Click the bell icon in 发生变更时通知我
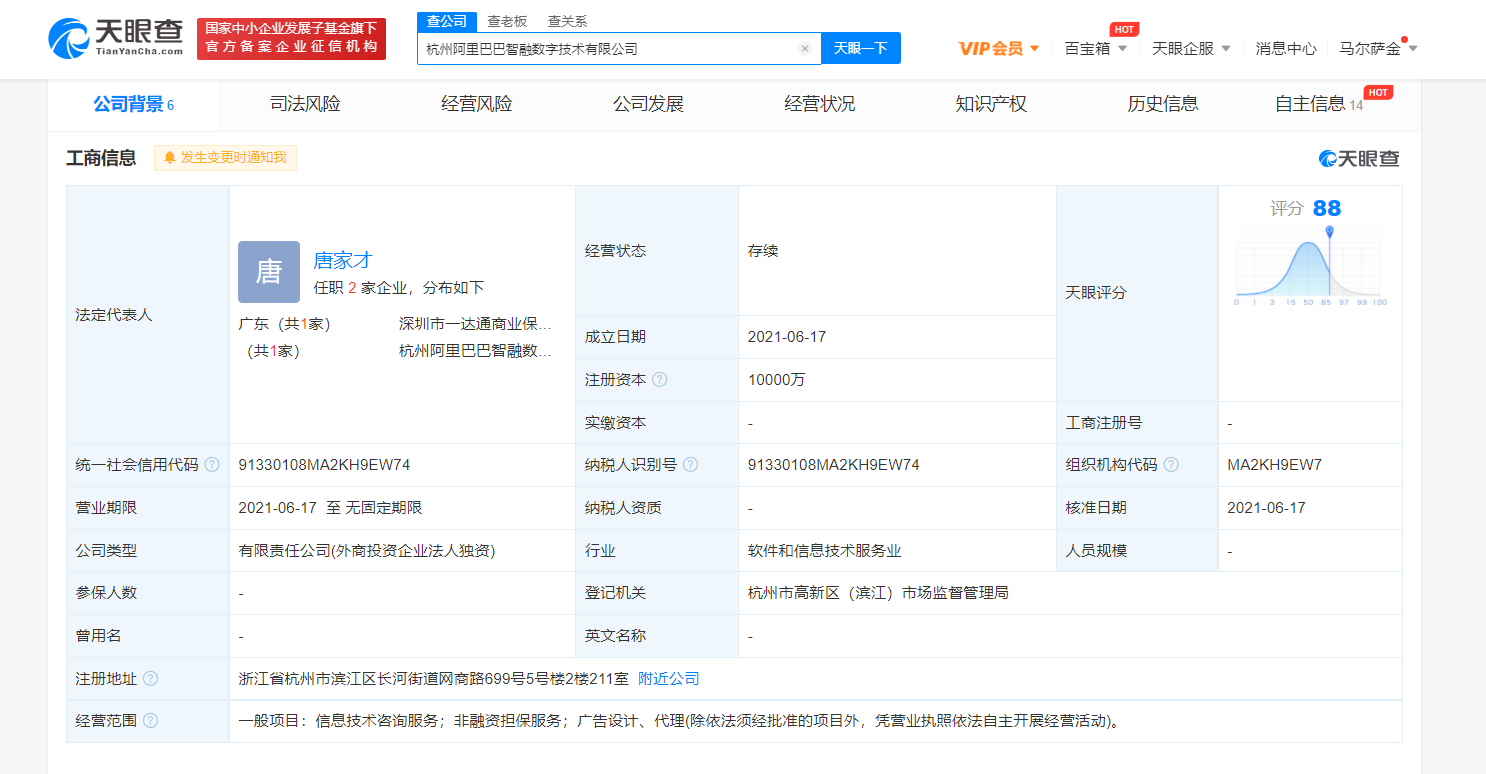1486x774 pixels. click(x=170, y=157)
